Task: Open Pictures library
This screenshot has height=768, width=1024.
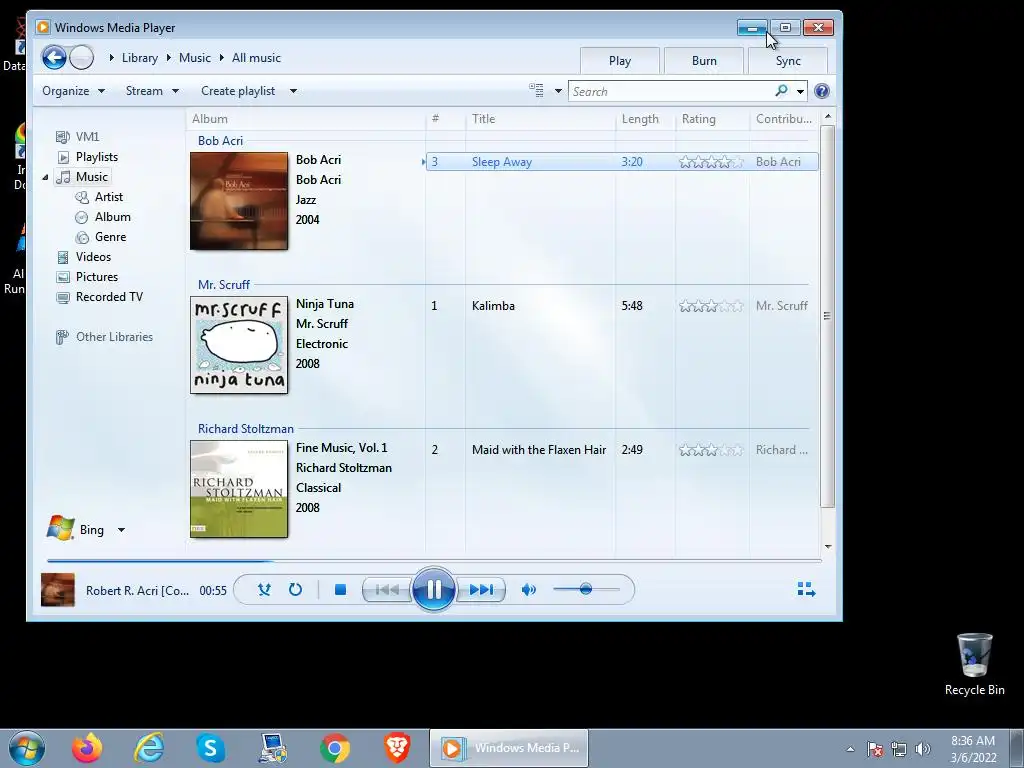Action: [x=87, y=277]
